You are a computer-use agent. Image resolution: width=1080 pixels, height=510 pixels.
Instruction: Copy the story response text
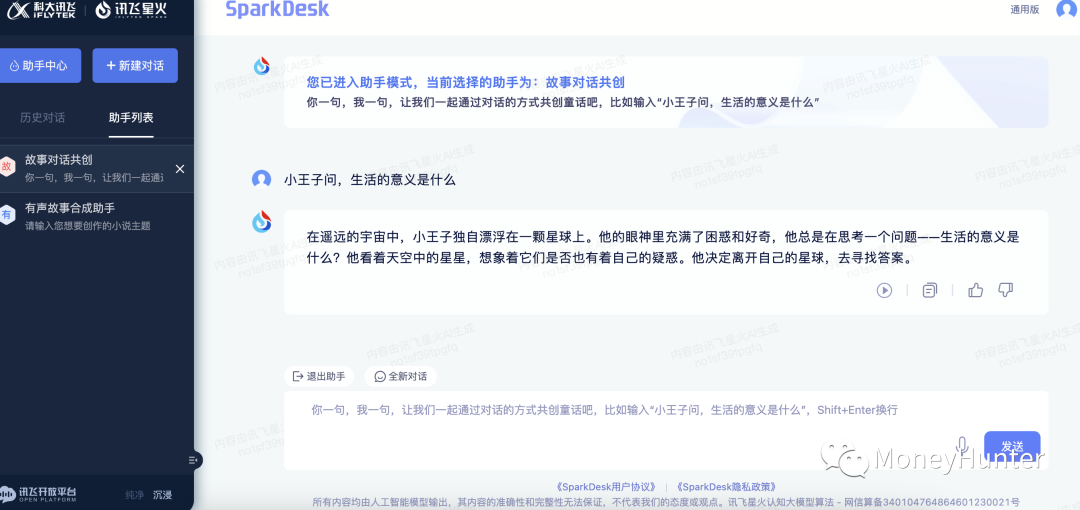coord(930,290)
